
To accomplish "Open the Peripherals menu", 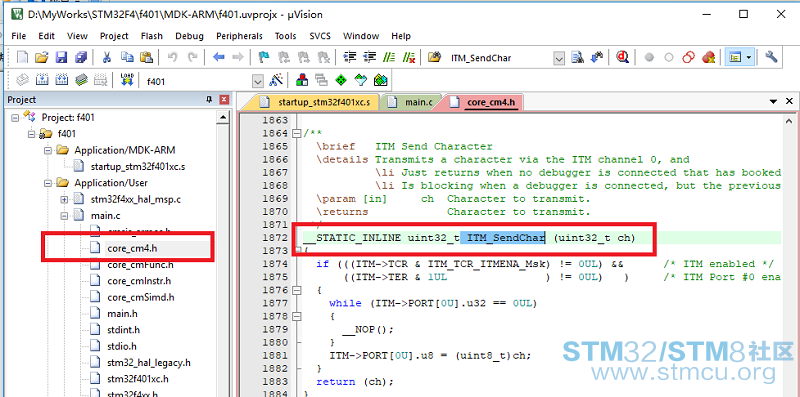I will 239,36.
